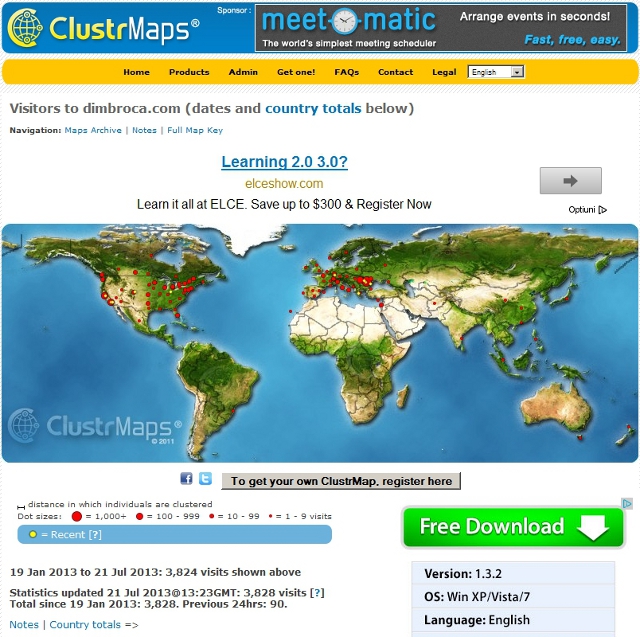The image size is (640, 637).
Task: Click the world visitor map image
Action: [x=320, y=343]
